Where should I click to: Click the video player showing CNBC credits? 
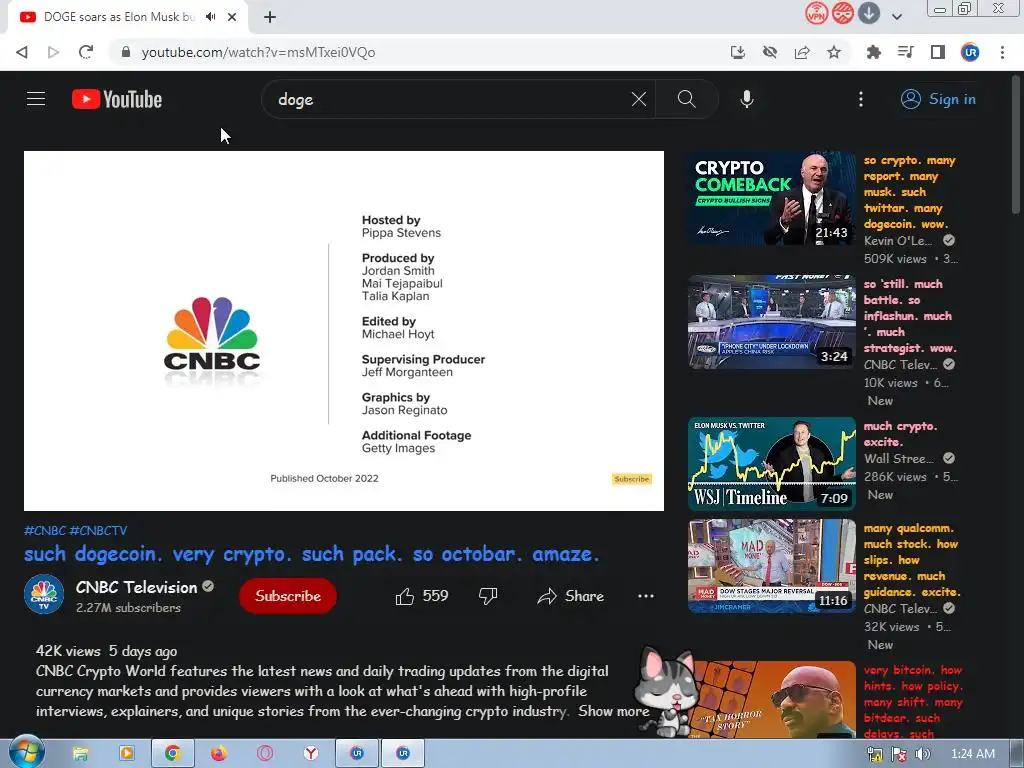344,330
